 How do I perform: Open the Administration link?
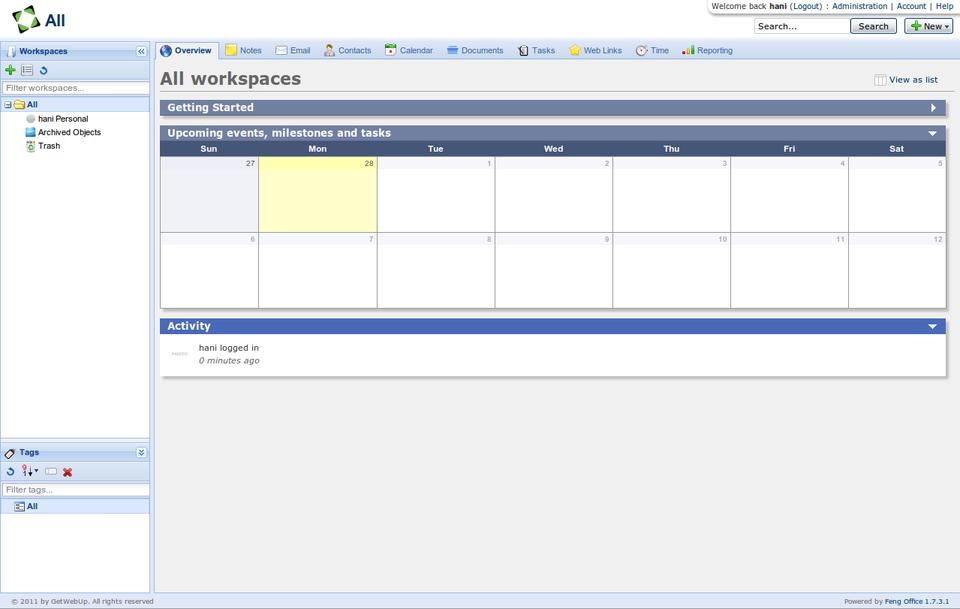pos(859,6)
